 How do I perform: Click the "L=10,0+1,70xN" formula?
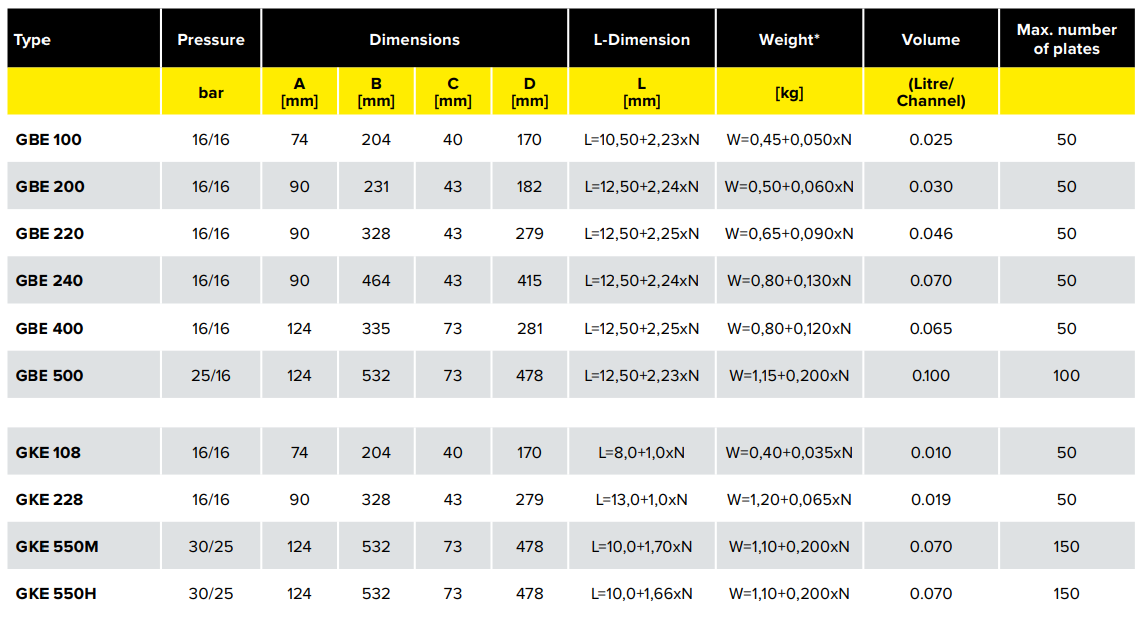(641, 547)
